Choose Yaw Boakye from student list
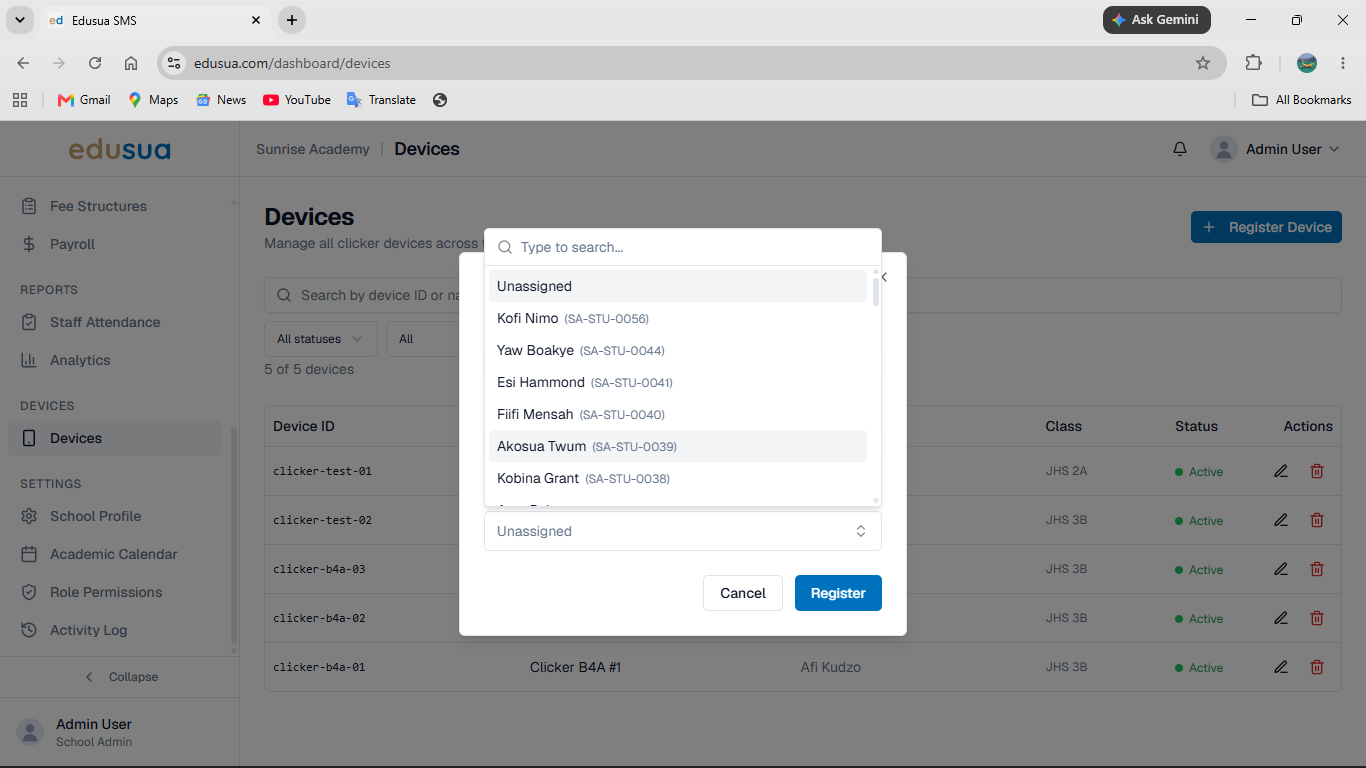The width and height of the screenshot is (1366, 768). coord(678,350)
